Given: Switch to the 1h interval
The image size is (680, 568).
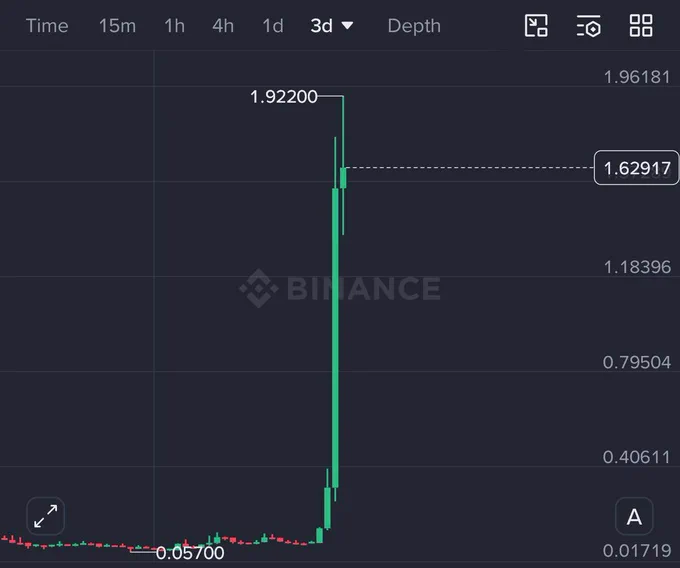Looking at the screenshot, I should 175,26.
